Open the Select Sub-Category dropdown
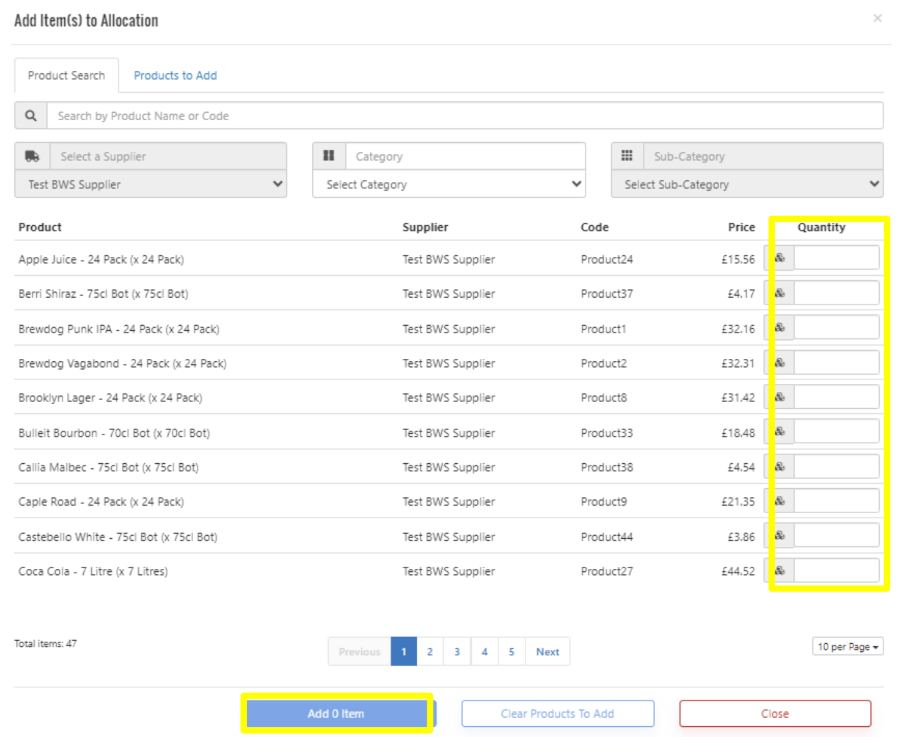Image resolution: width=917 pixels, height=737 pixels. click(747, 185)
